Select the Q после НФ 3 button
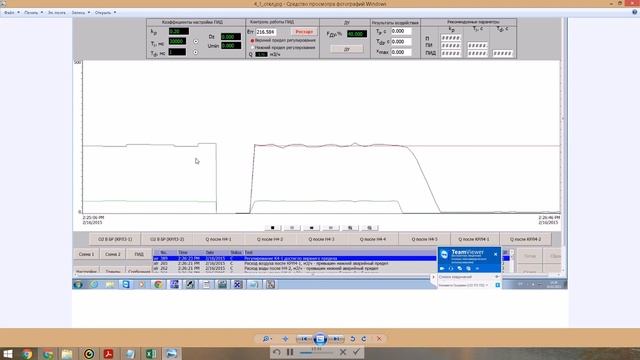This screenshot has height=360, width=640. coord(321,239)
